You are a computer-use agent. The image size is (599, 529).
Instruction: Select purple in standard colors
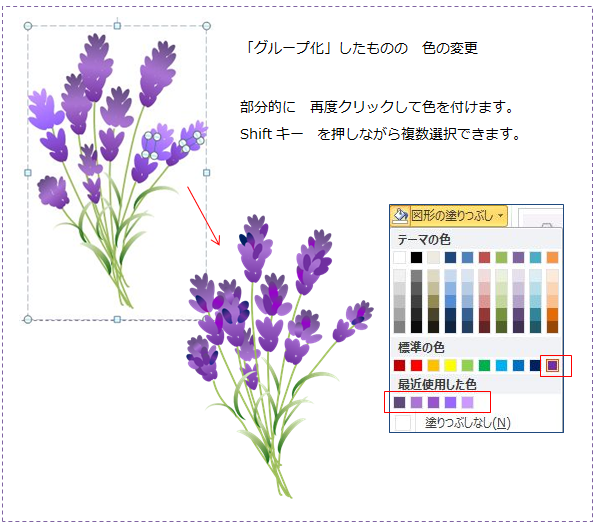click(x=552, y=366)
